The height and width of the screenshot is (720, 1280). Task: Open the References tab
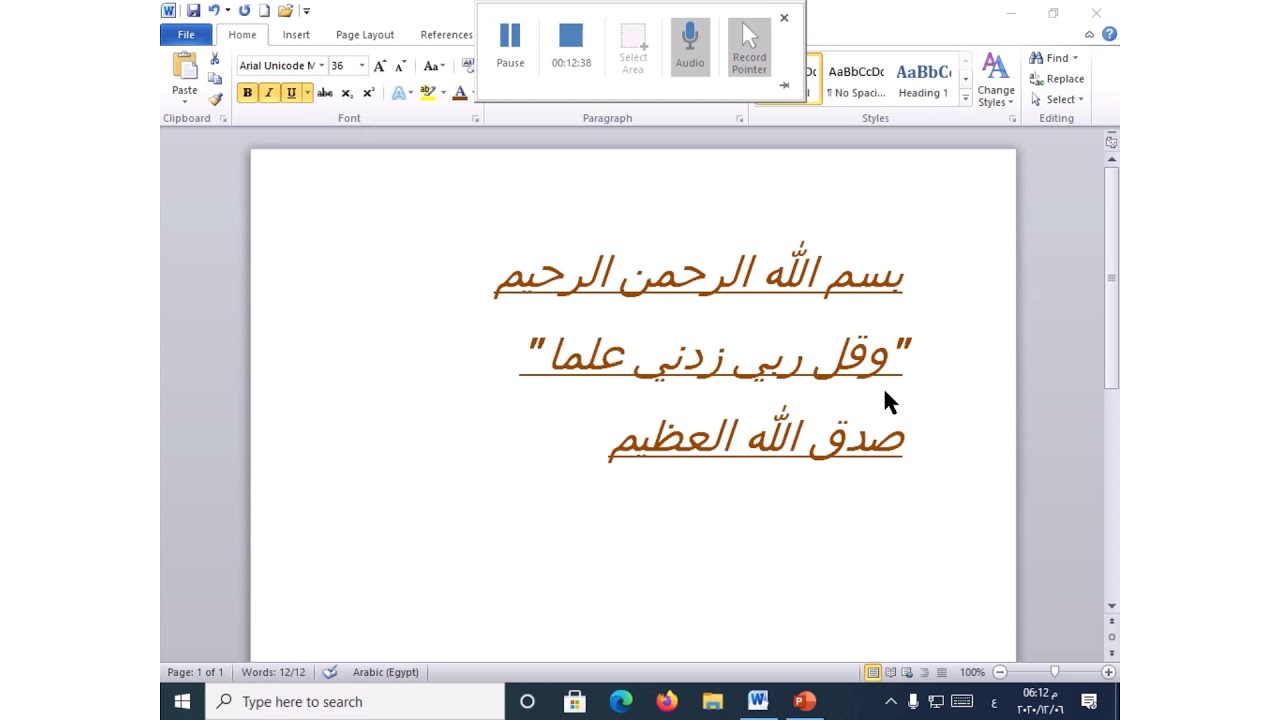click(x=446, y=35)
